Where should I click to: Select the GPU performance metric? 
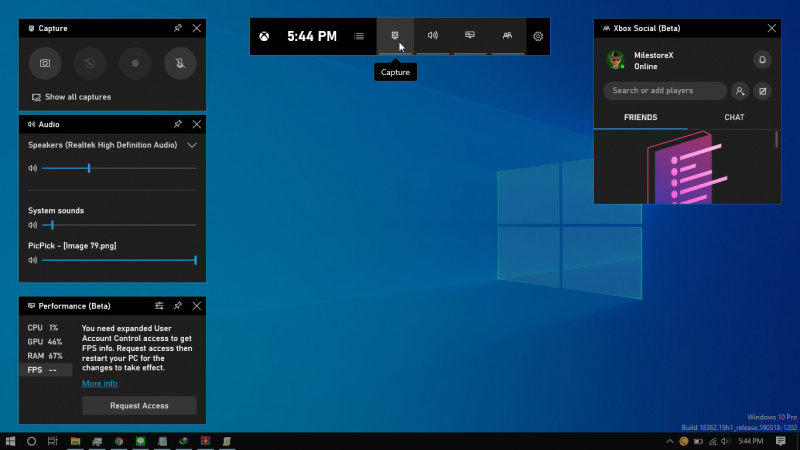point(45,342)
